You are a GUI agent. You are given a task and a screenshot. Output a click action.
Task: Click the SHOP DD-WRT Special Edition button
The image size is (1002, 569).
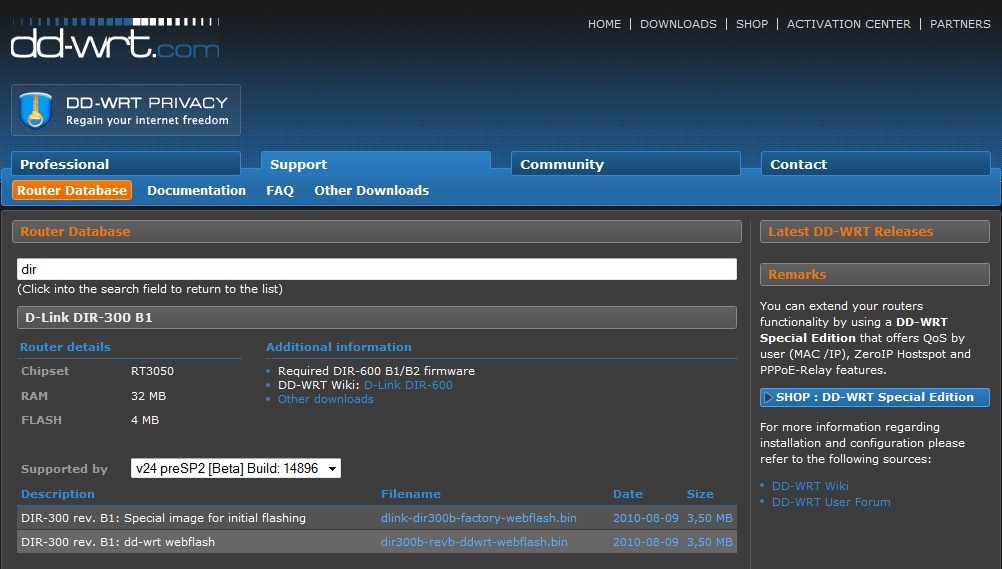(874, 397)
